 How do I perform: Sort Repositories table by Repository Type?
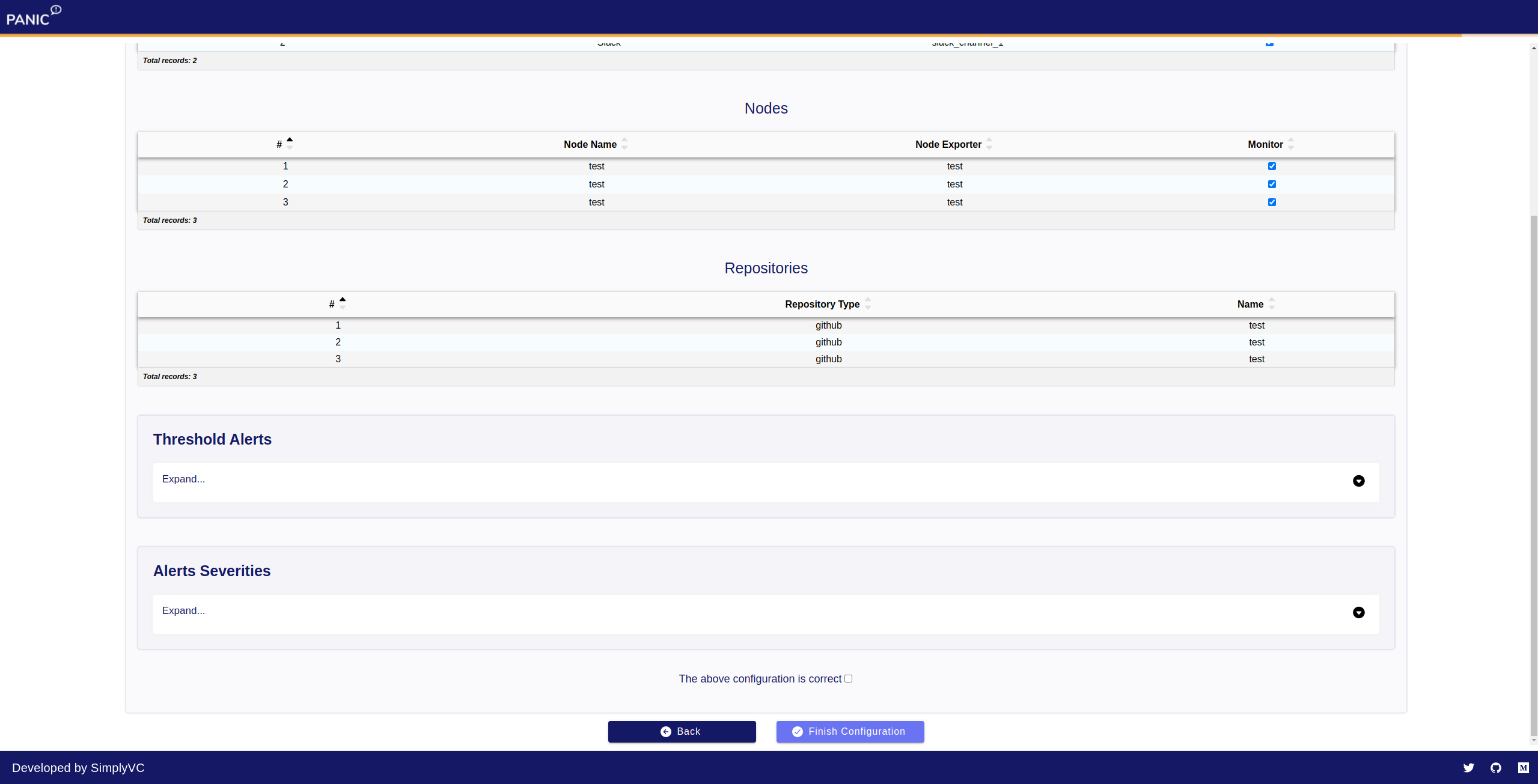(x=822, y=304)
